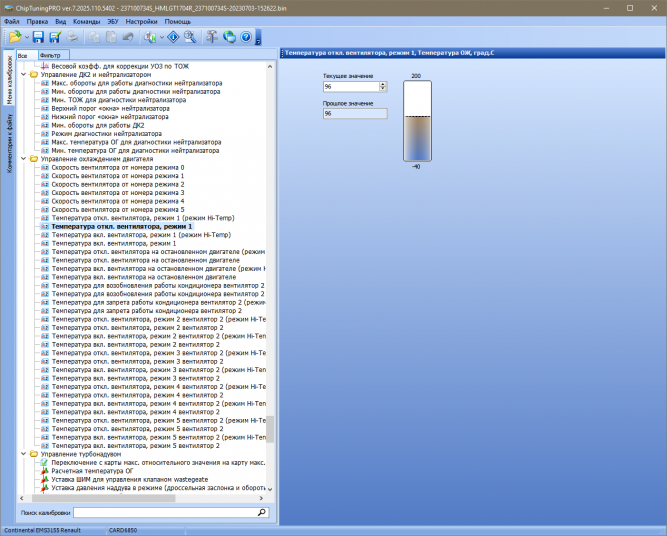Collapse Управление охлаждением двигателя group
The height and width of the screenshot is (536, 667).
(x=24, y=159)
